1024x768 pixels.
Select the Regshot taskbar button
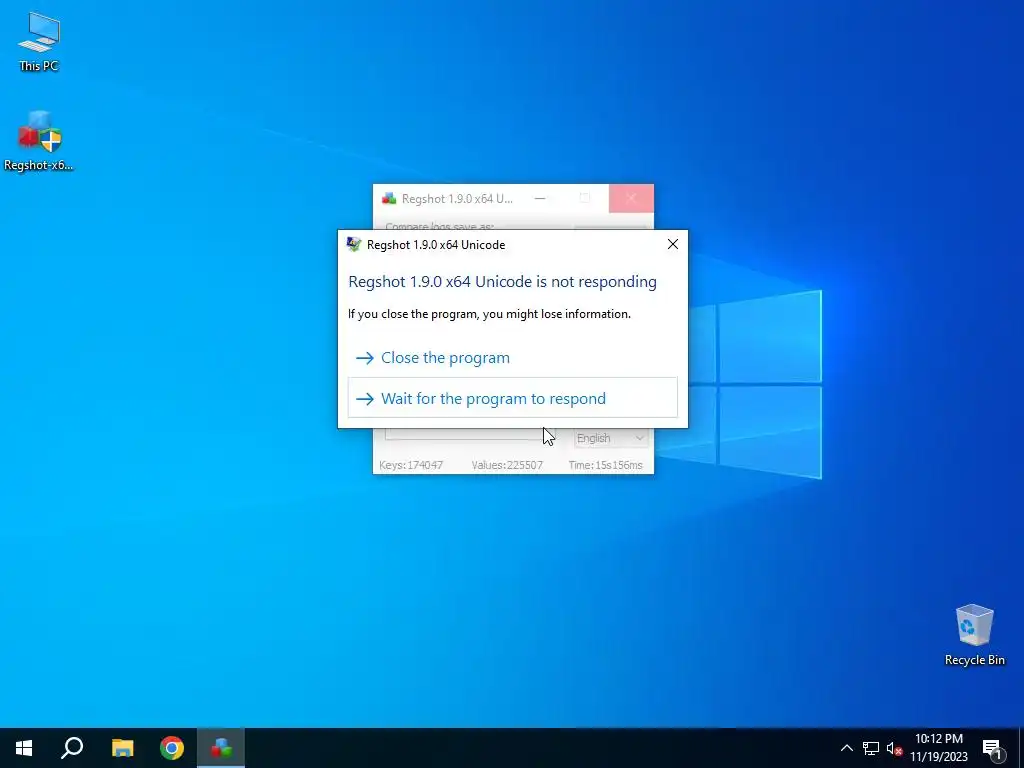pos(221,748)
